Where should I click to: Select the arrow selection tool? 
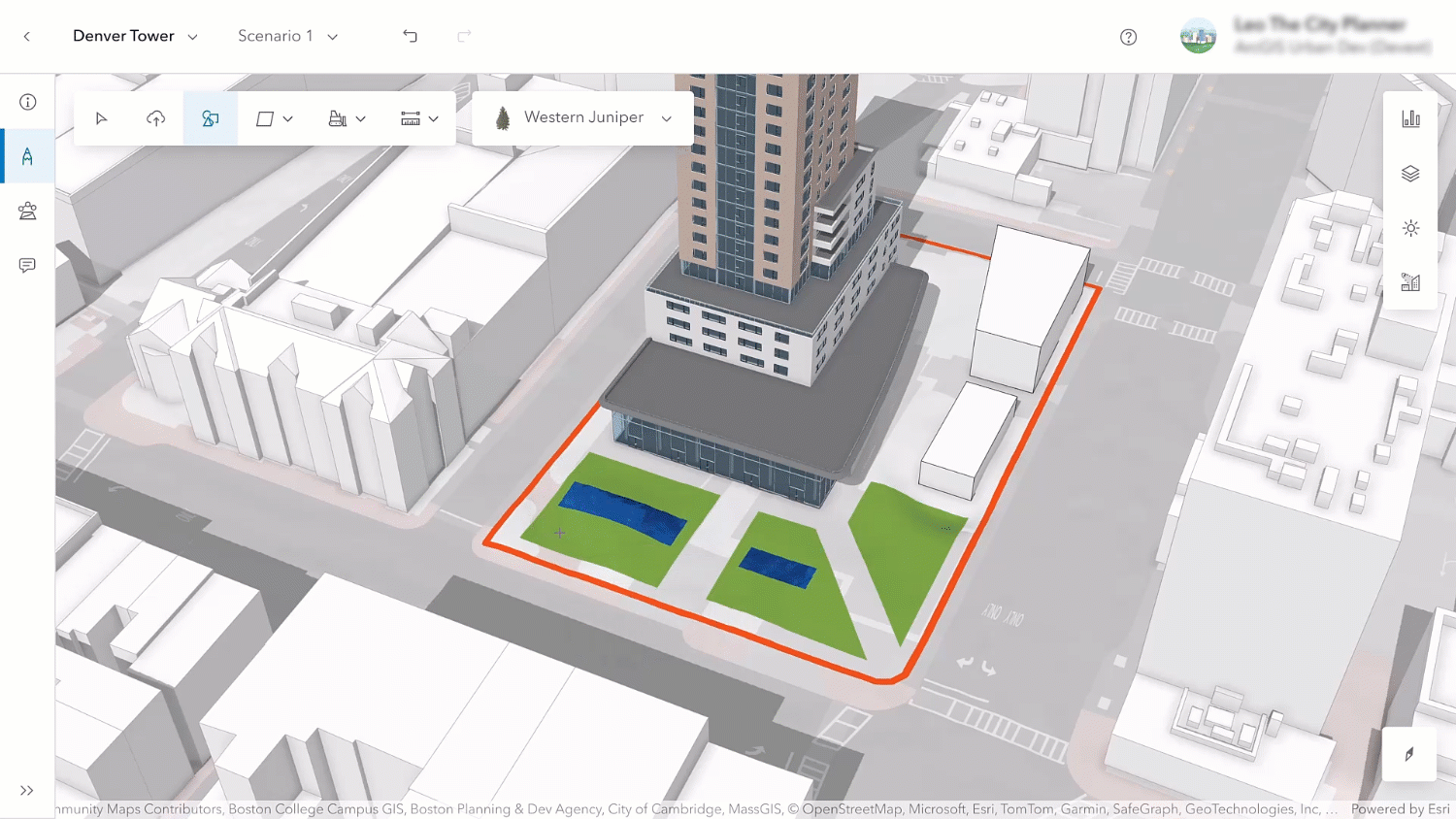(102, 118)
